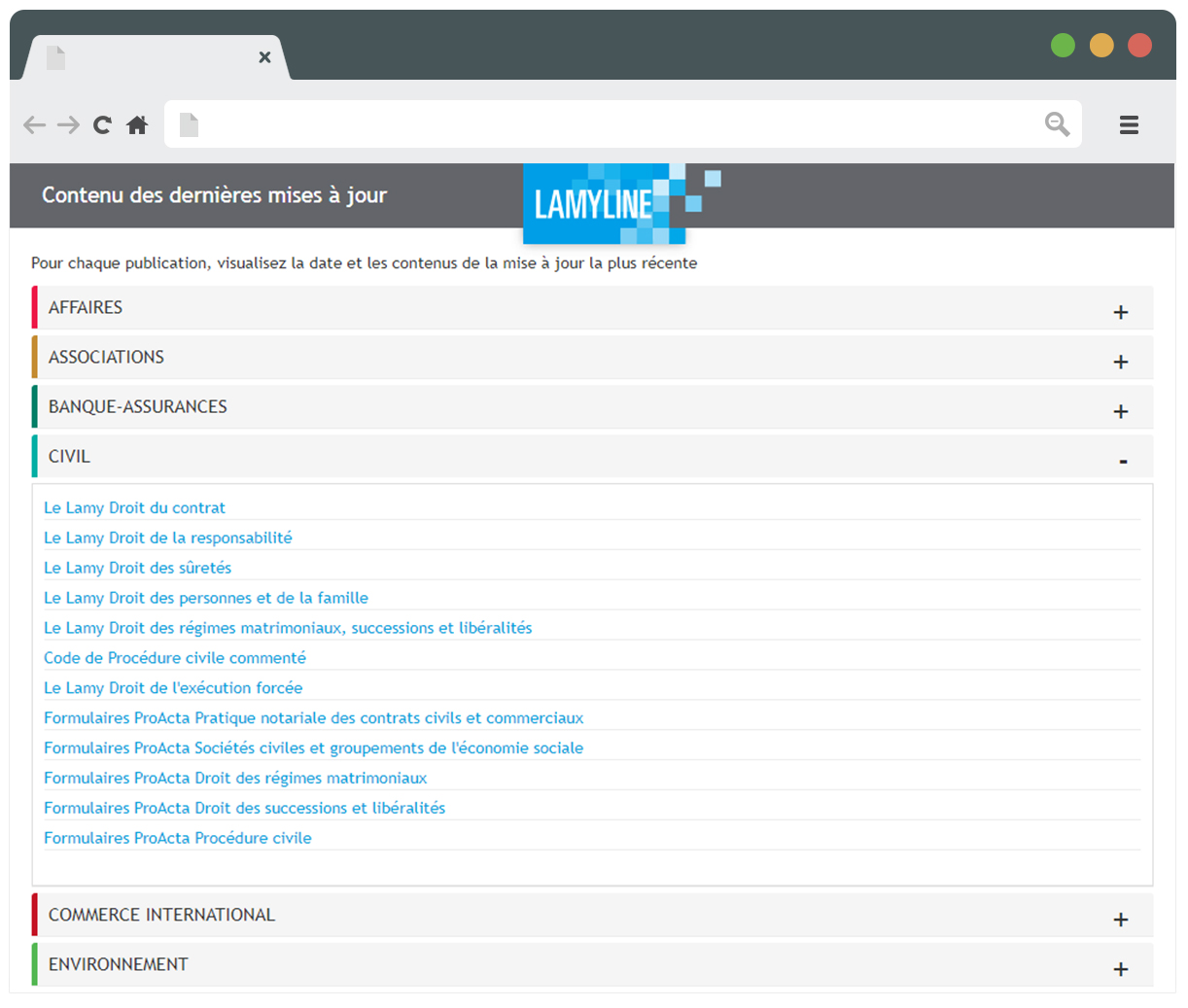
Task: Click the browser back arrow
Action: [35, 125]
